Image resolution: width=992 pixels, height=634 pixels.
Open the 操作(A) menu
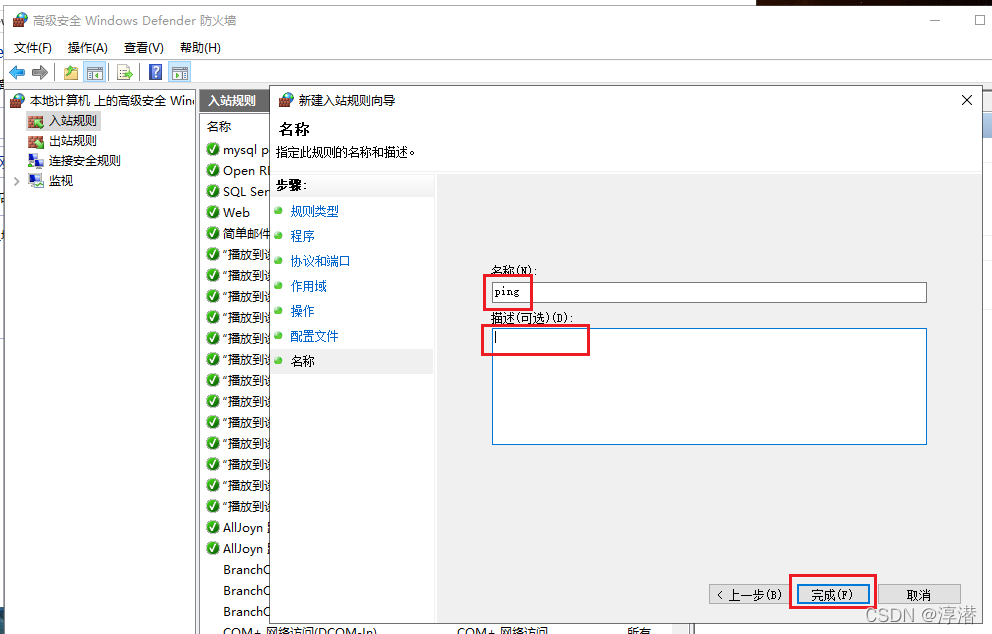pyautogui.click(x=87, y=48)
